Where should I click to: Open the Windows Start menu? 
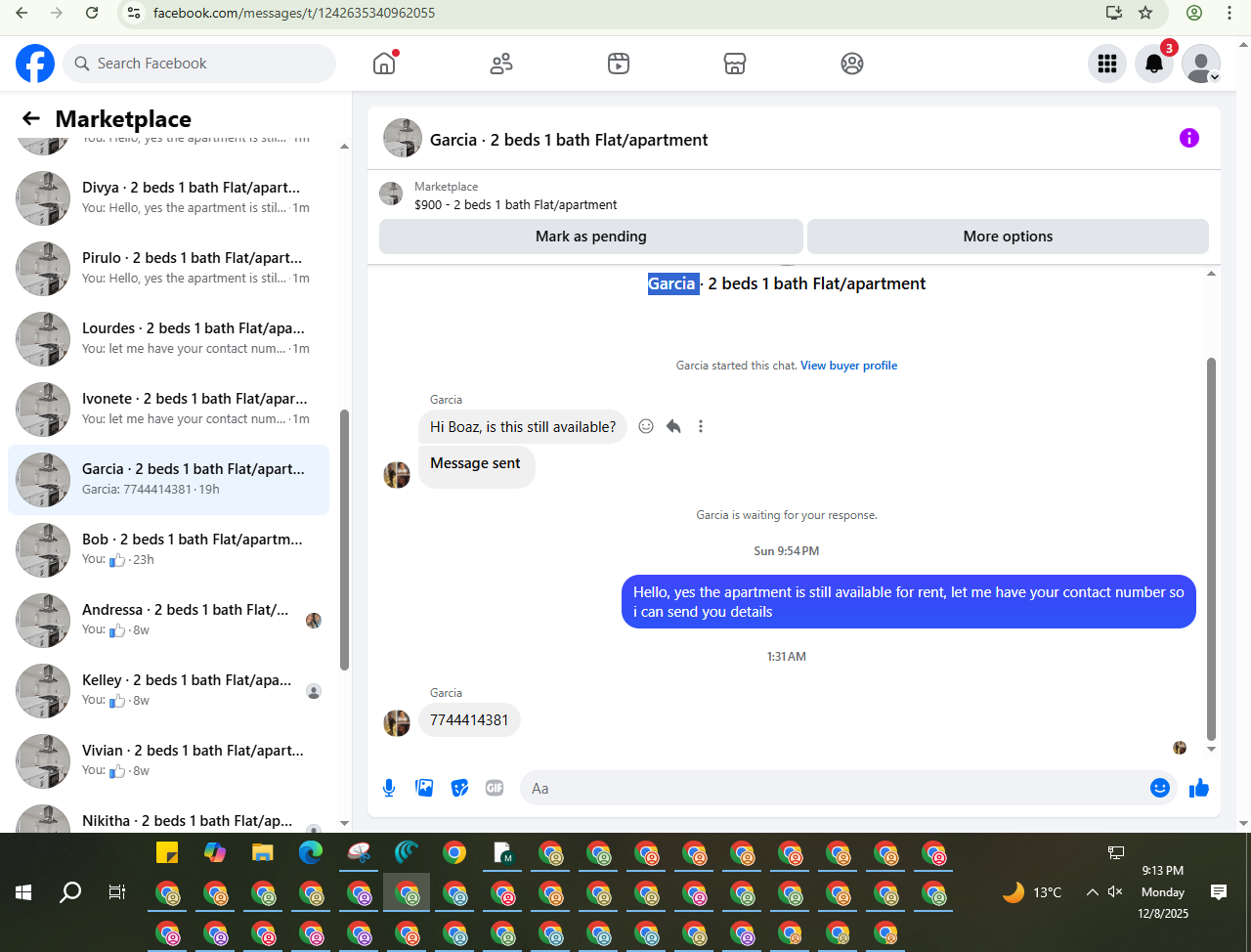[23, 892]
